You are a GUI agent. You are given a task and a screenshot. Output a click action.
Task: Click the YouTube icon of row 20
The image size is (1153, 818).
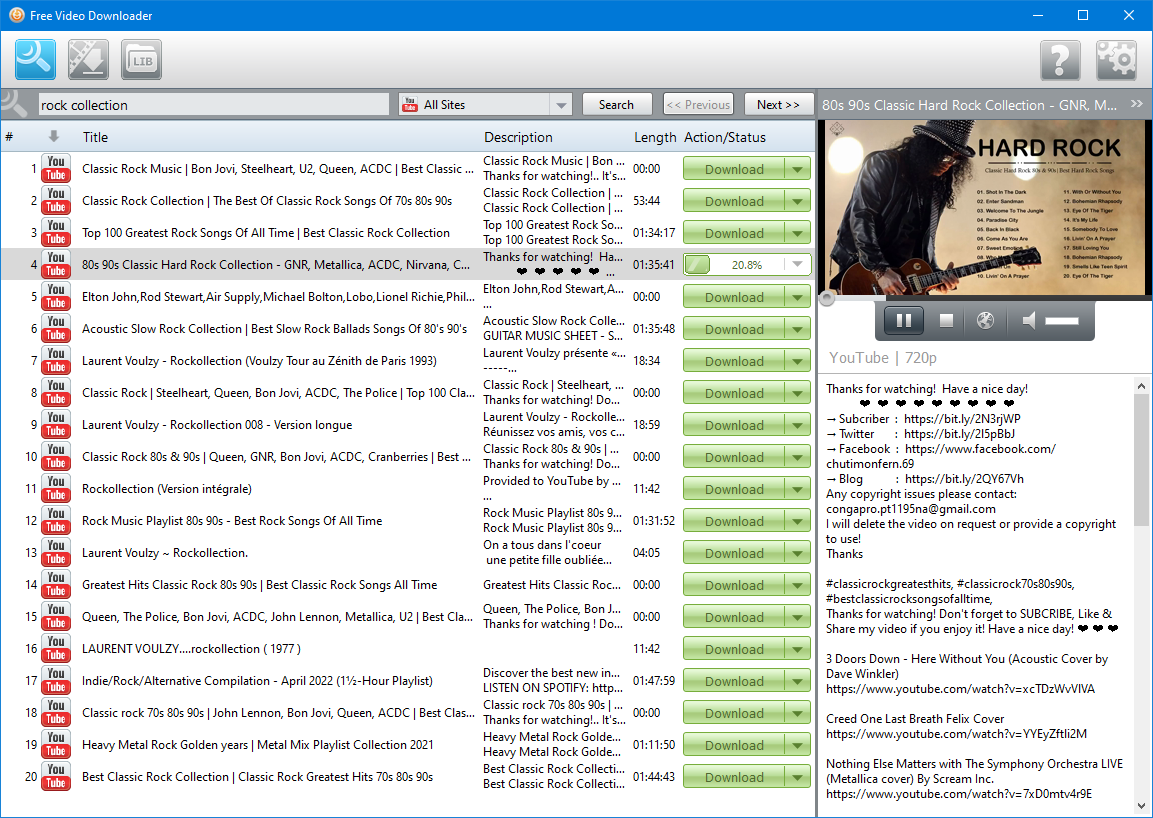[56, 777]
